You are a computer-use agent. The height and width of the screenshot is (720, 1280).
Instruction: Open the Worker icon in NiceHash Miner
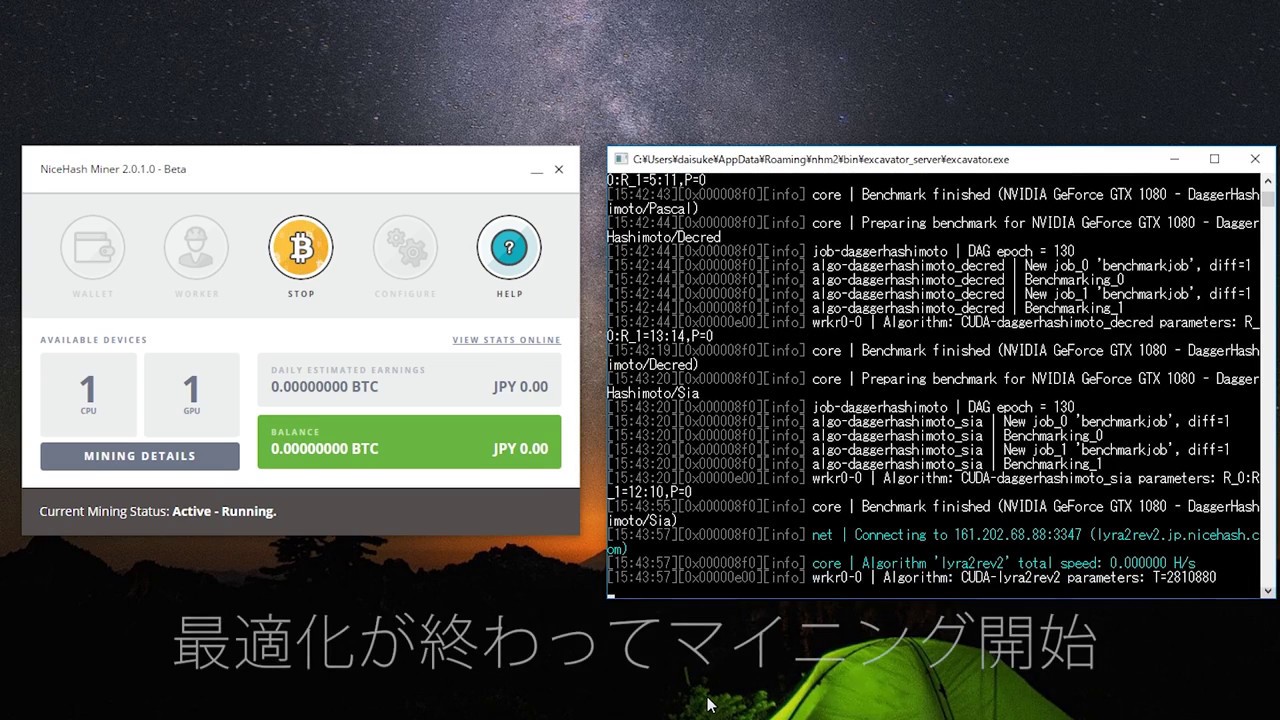pos(197,247)
